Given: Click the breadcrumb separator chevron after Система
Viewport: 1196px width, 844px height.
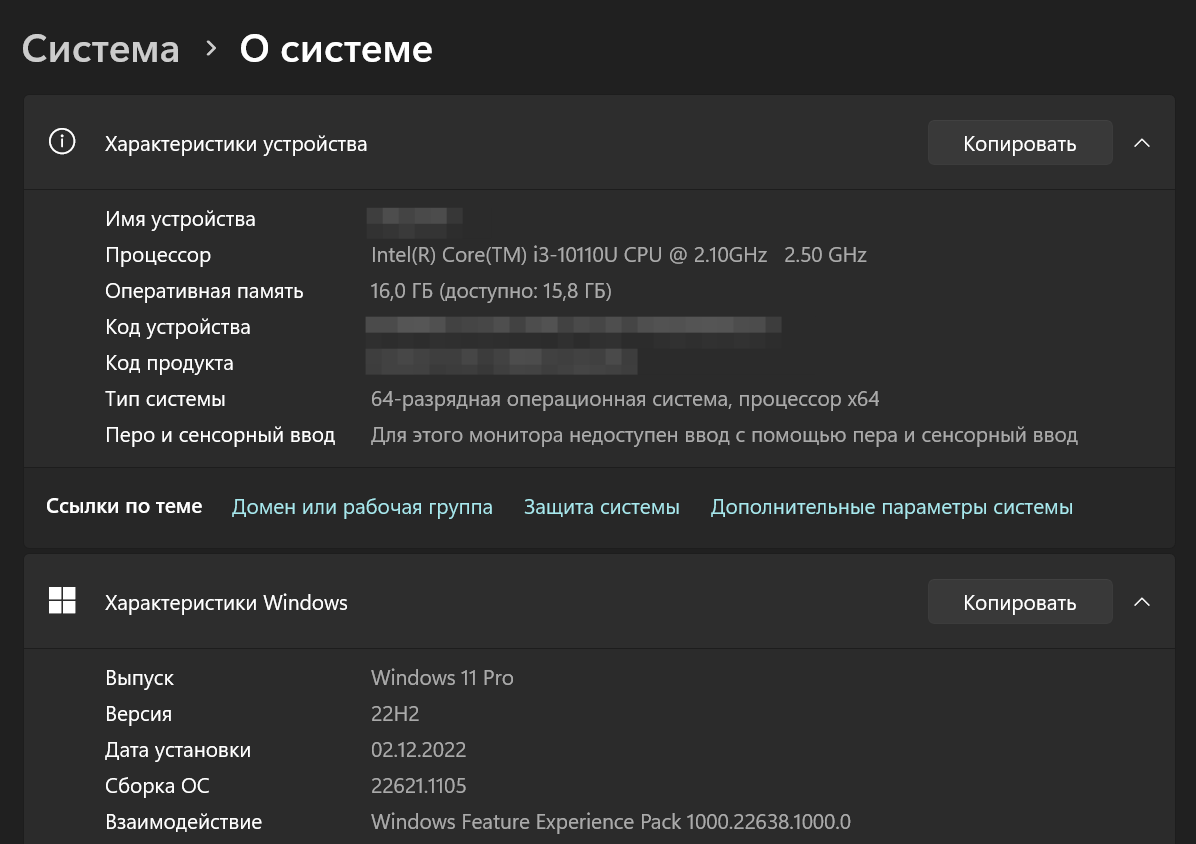Looking at the screenshot, I should (211, 50).
